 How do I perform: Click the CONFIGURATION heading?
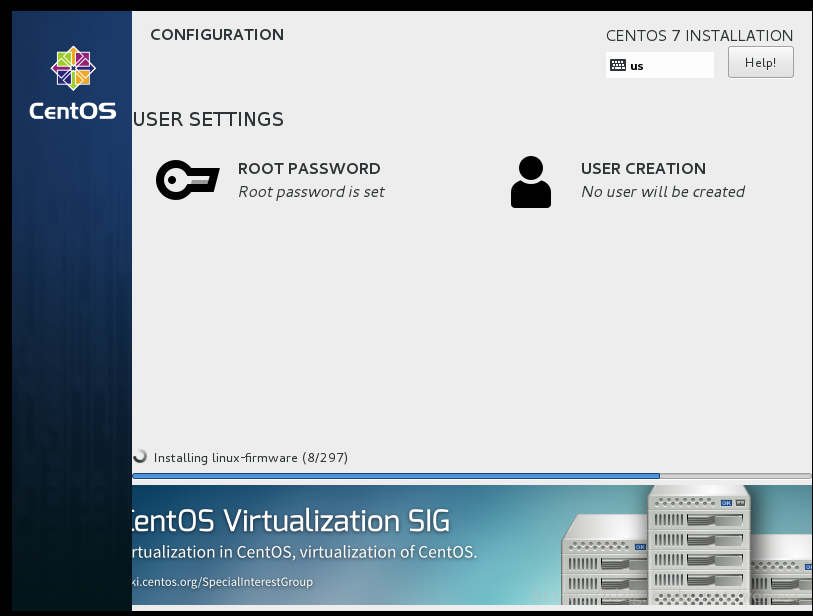(x=217, y=35)
